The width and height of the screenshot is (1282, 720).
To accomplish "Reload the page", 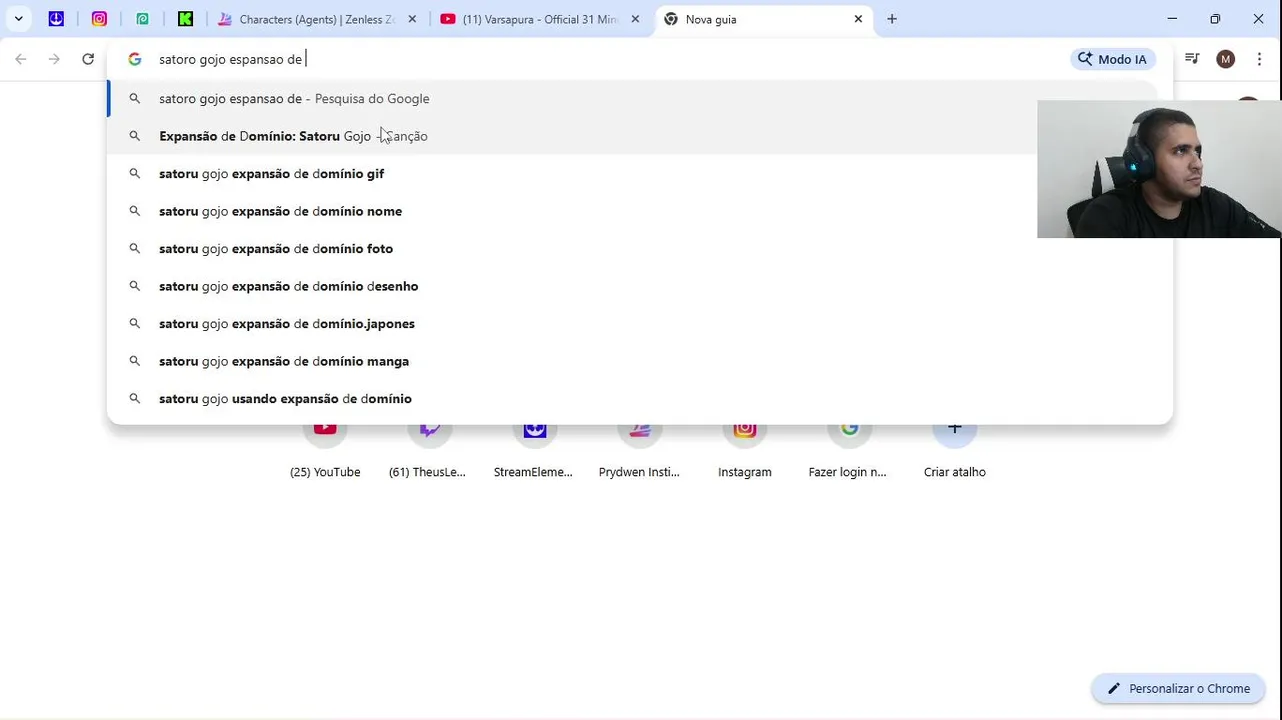I will 88,59.
